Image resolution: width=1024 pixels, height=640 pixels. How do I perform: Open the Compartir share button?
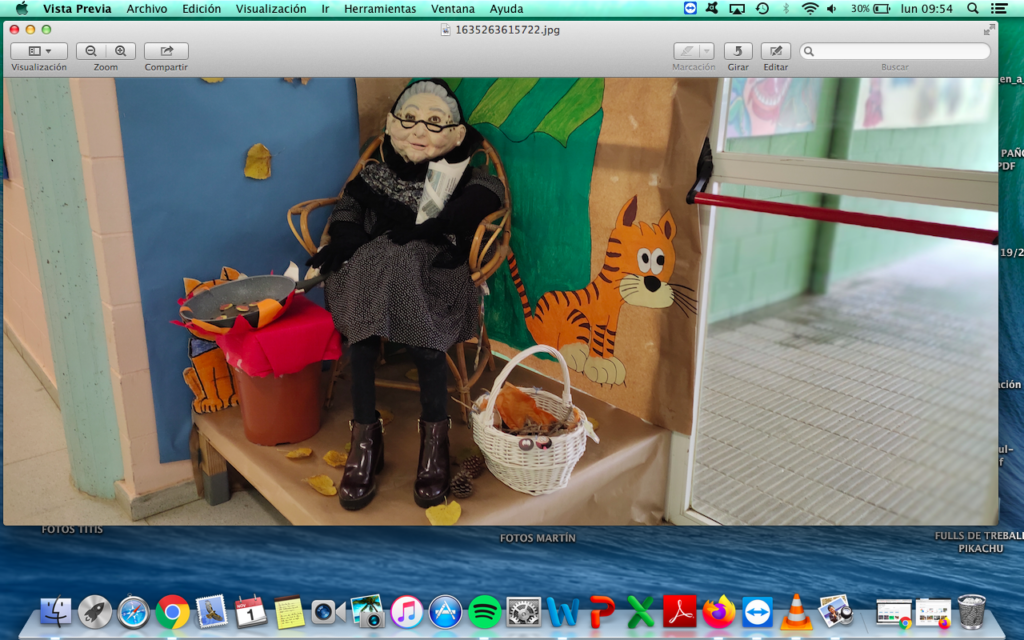pos(166,51)
